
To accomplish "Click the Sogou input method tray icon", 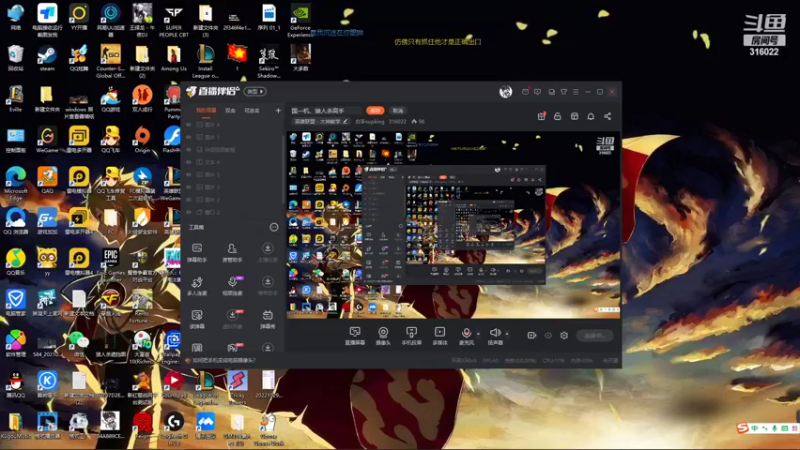I will pos(742,428).
